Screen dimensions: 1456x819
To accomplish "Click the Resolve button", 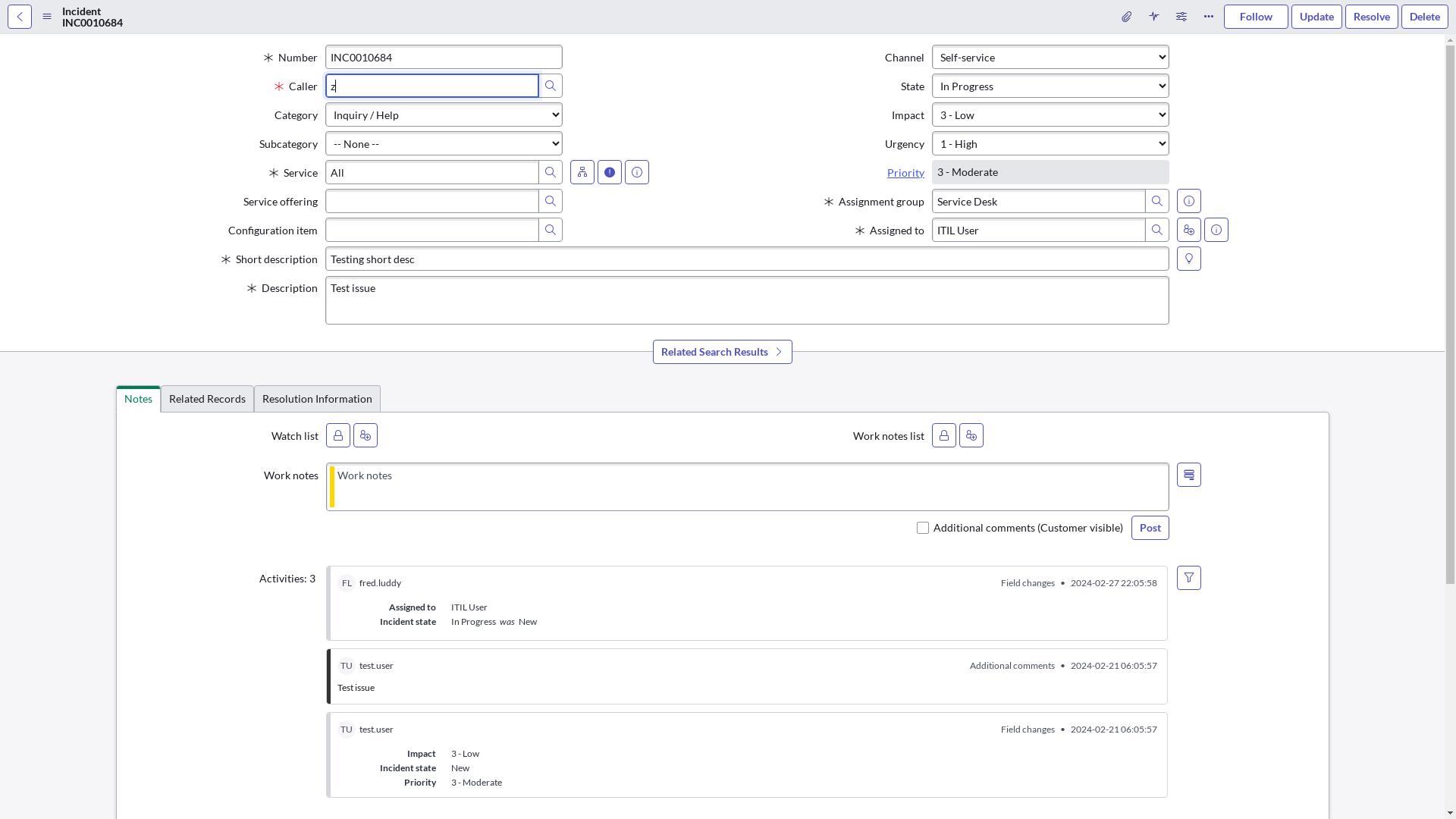I will (1371, 16).
